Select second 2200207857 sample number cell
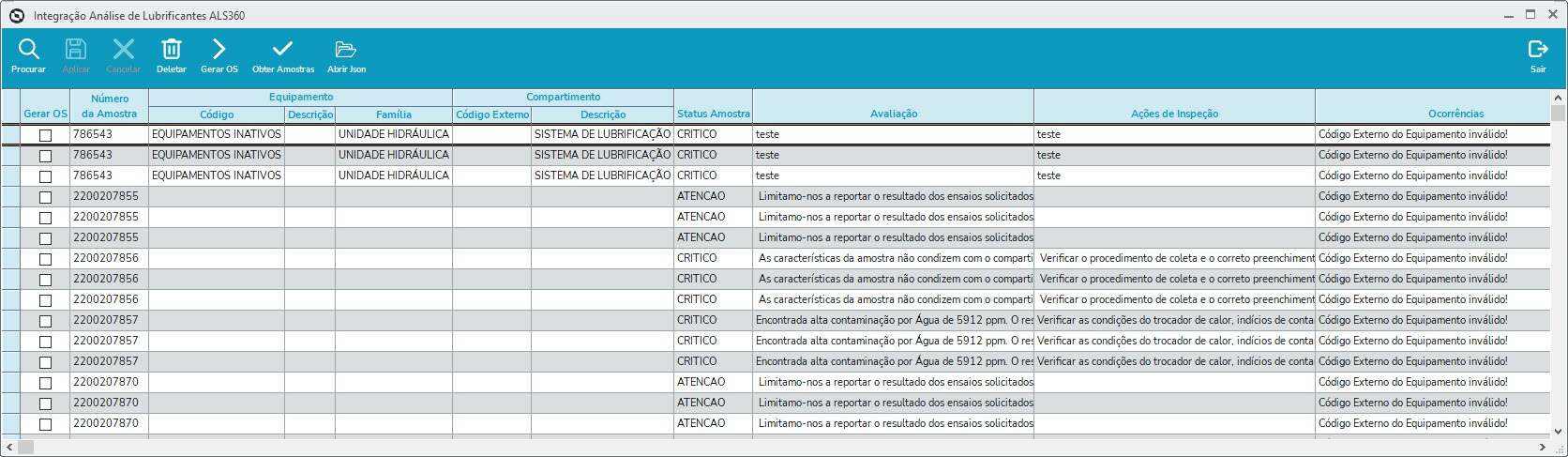The width and height of the screenshot is (1568, 457). (110, 341)
